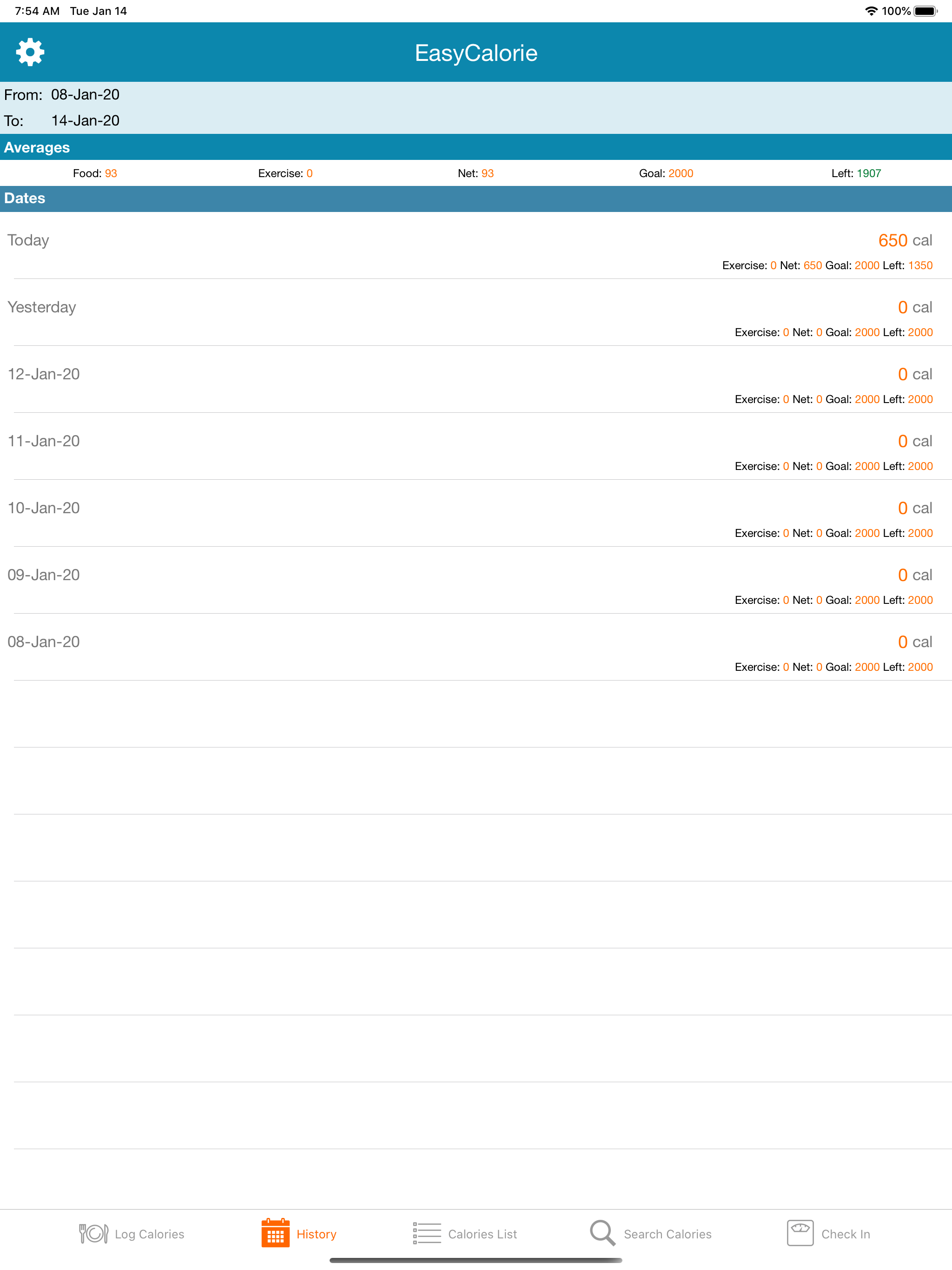Tap the 7:54 AM clock in status bar
Viewport: 952px width, 1270px height.
[x=37, y=11]
